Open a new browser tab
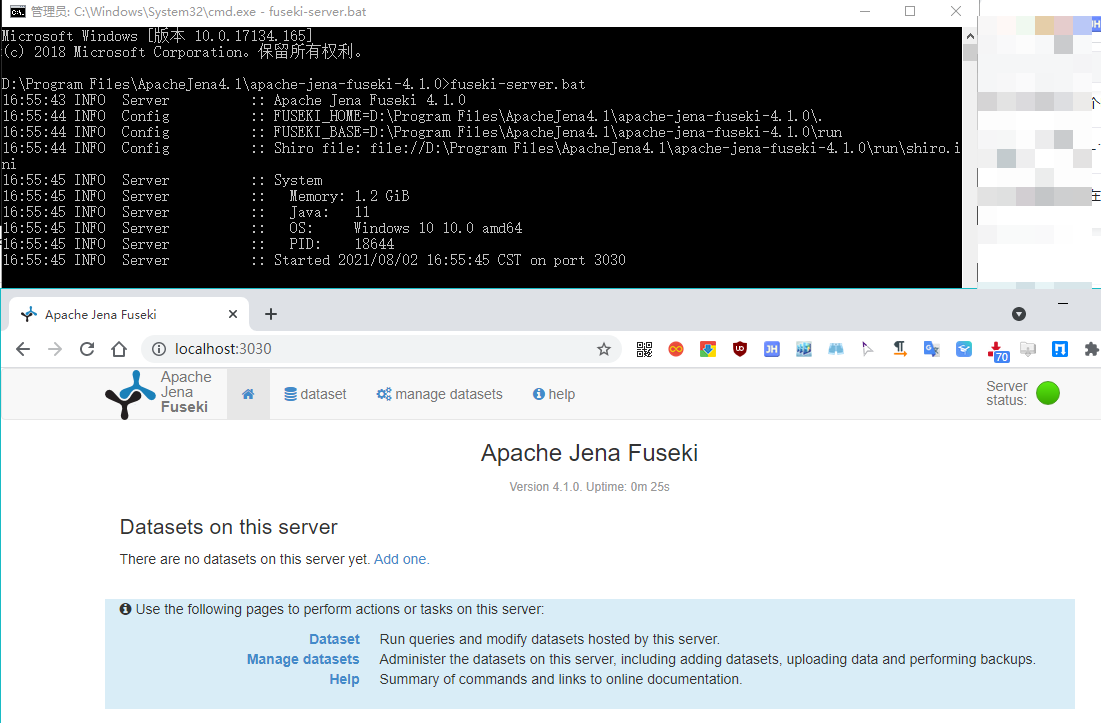Image resolution: width=1101 pixels, height=723 pixels. pyautogui.click(x=270, y=313)
